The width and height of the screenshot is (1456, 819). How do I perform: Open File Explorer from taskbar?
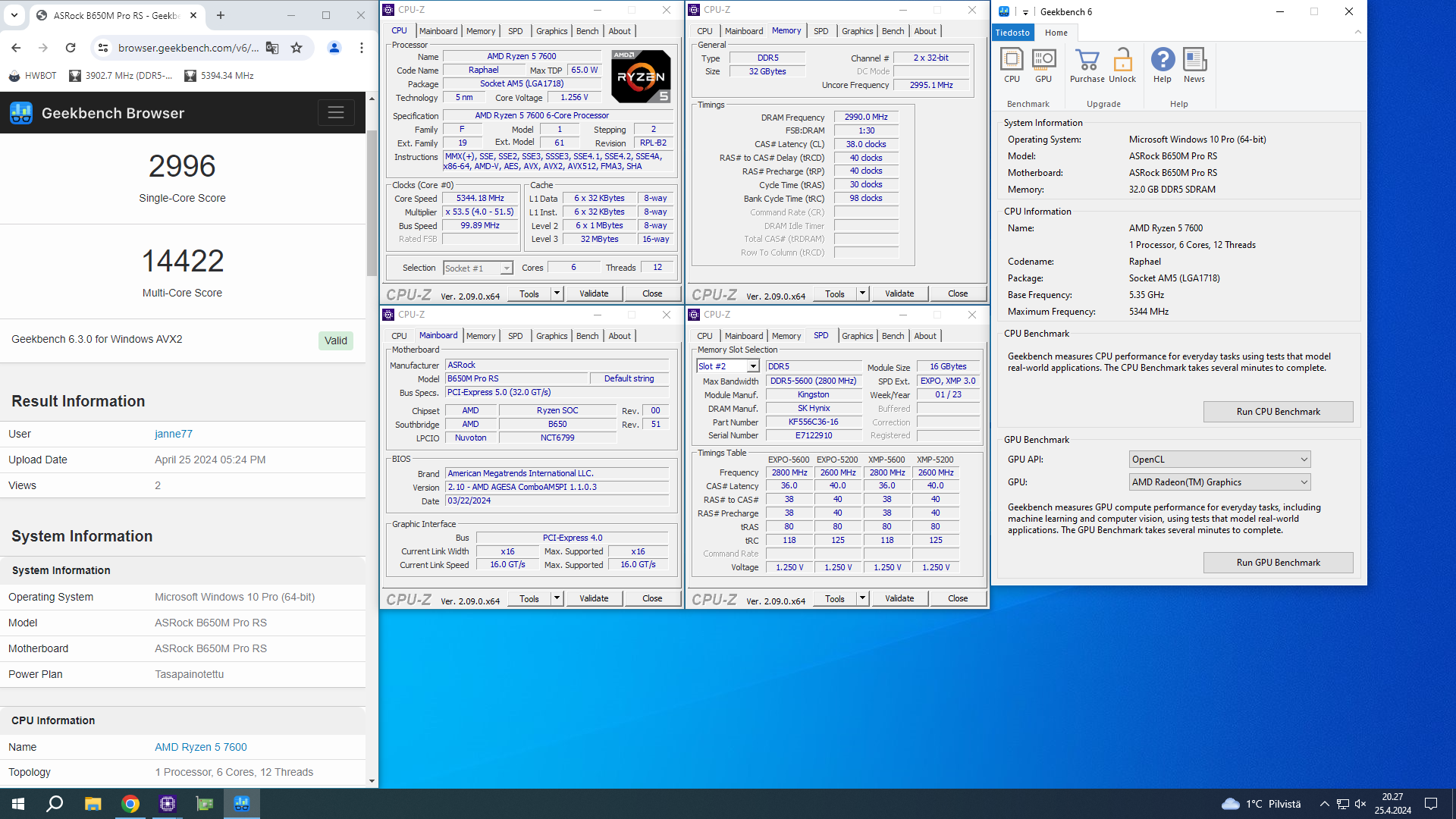93,804
